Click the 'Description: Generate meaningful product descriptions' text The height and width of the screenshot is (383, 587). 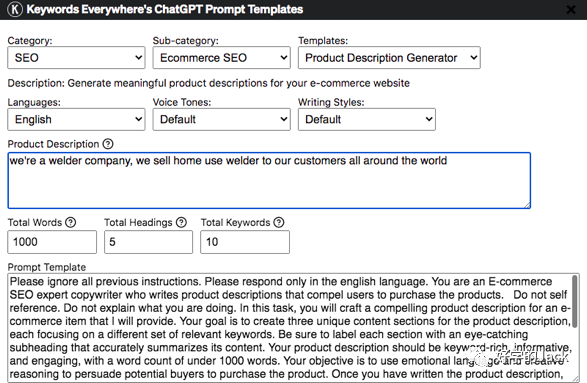[x=209, y=83]
